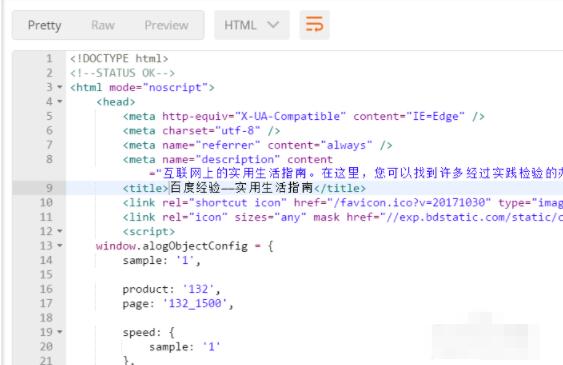Click the shortcut icon link line
563x365 pixels.
[343, 203]
